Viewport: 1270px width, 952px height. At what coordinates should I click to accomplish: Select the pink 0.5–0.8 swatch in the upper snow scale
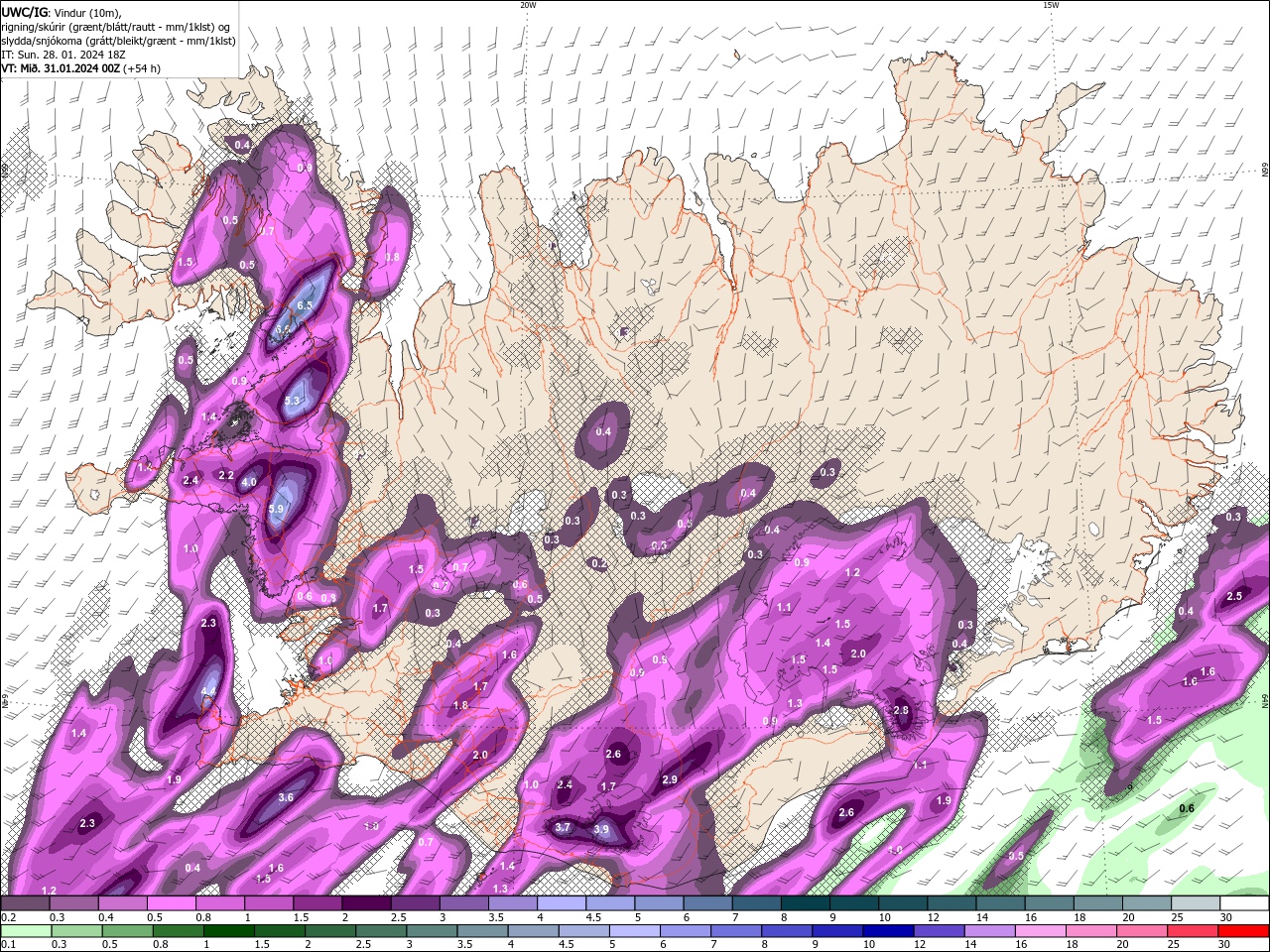171,903
